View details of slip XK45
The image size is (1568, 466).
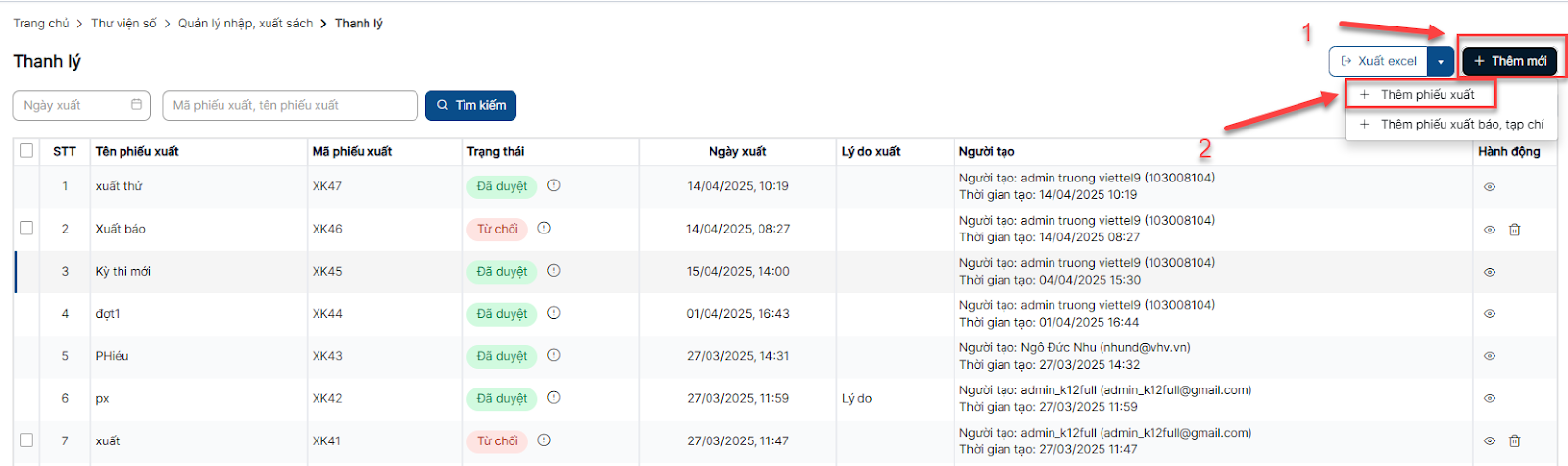pos(1489,272)
